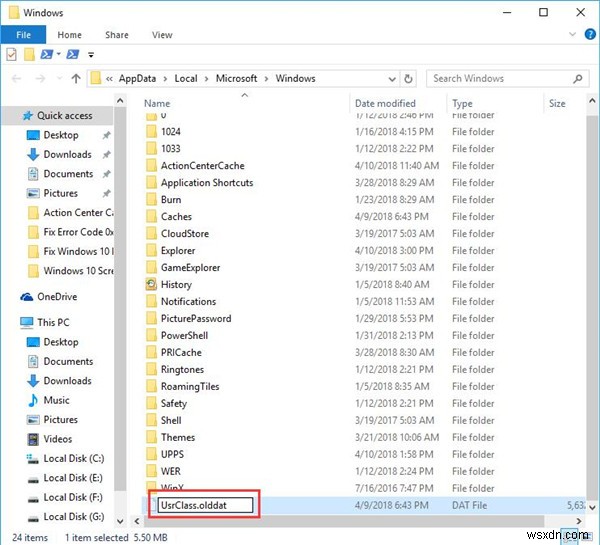Select the RoamingTiles folder name
This screenshot has width=600, height=545.
[x=190, y=387]
